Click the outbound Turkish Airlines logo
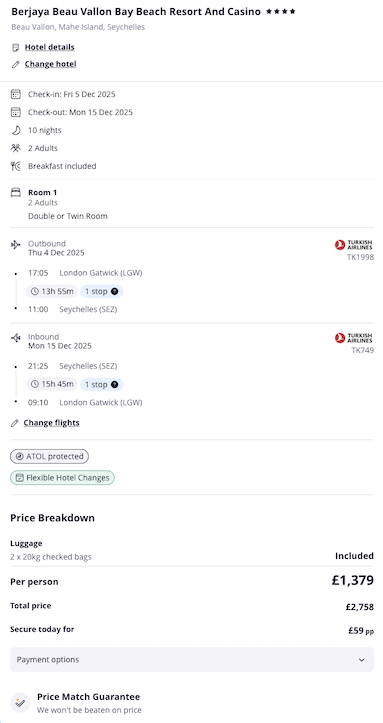 [x=354, y=245]
